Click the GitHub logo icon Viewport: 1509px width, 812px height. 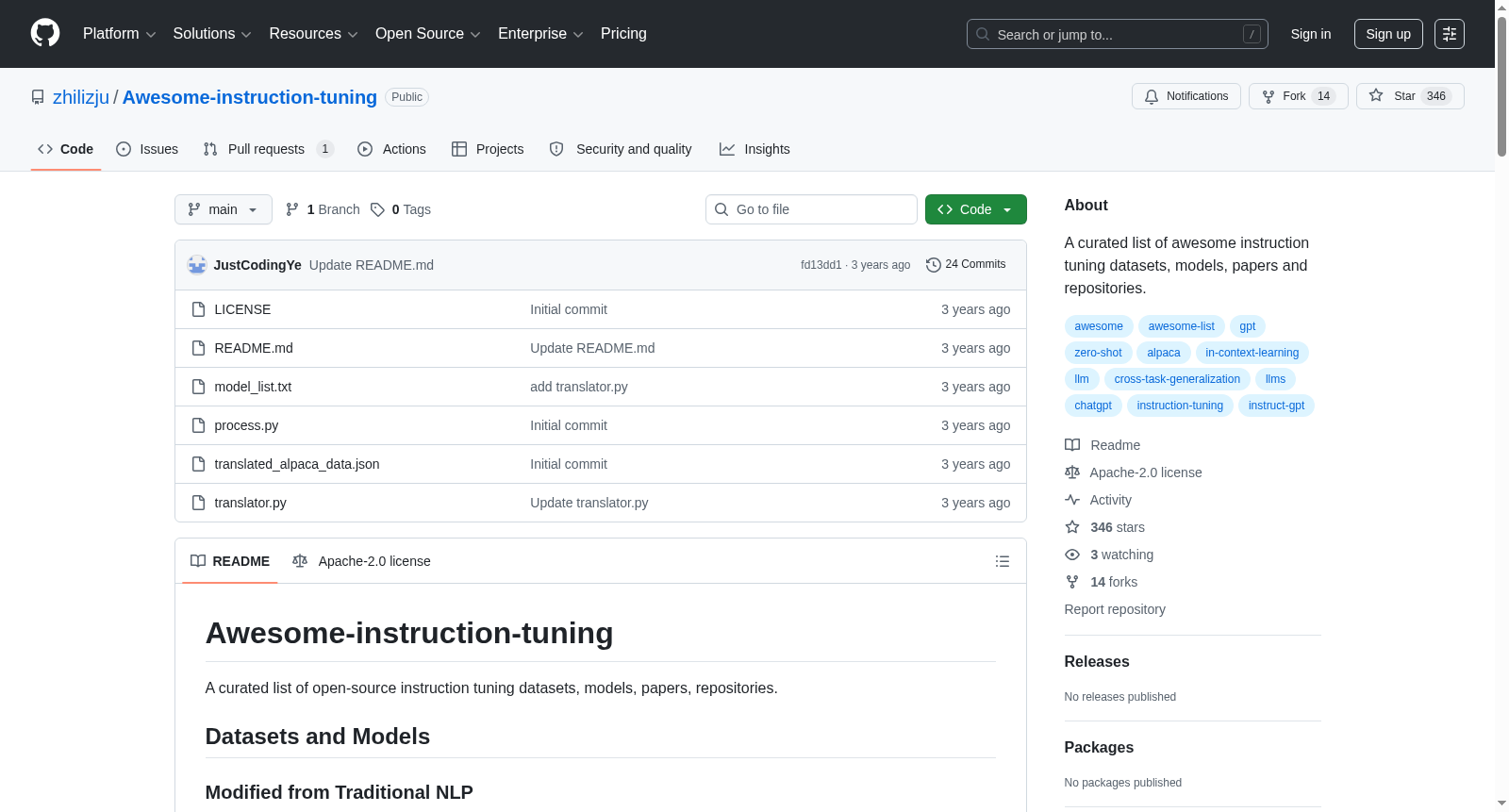45,33
